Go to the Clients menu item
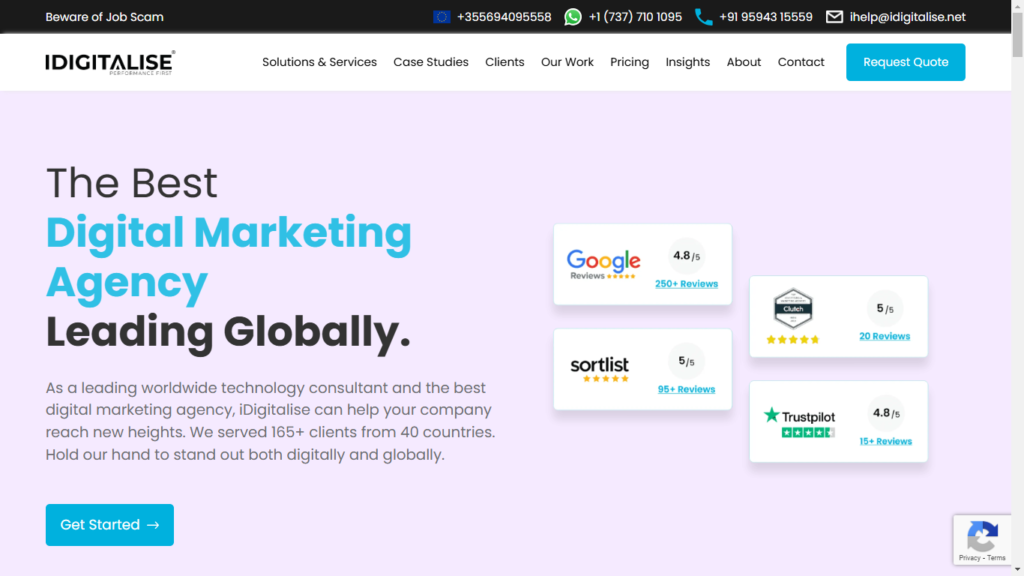 point(504,62)
